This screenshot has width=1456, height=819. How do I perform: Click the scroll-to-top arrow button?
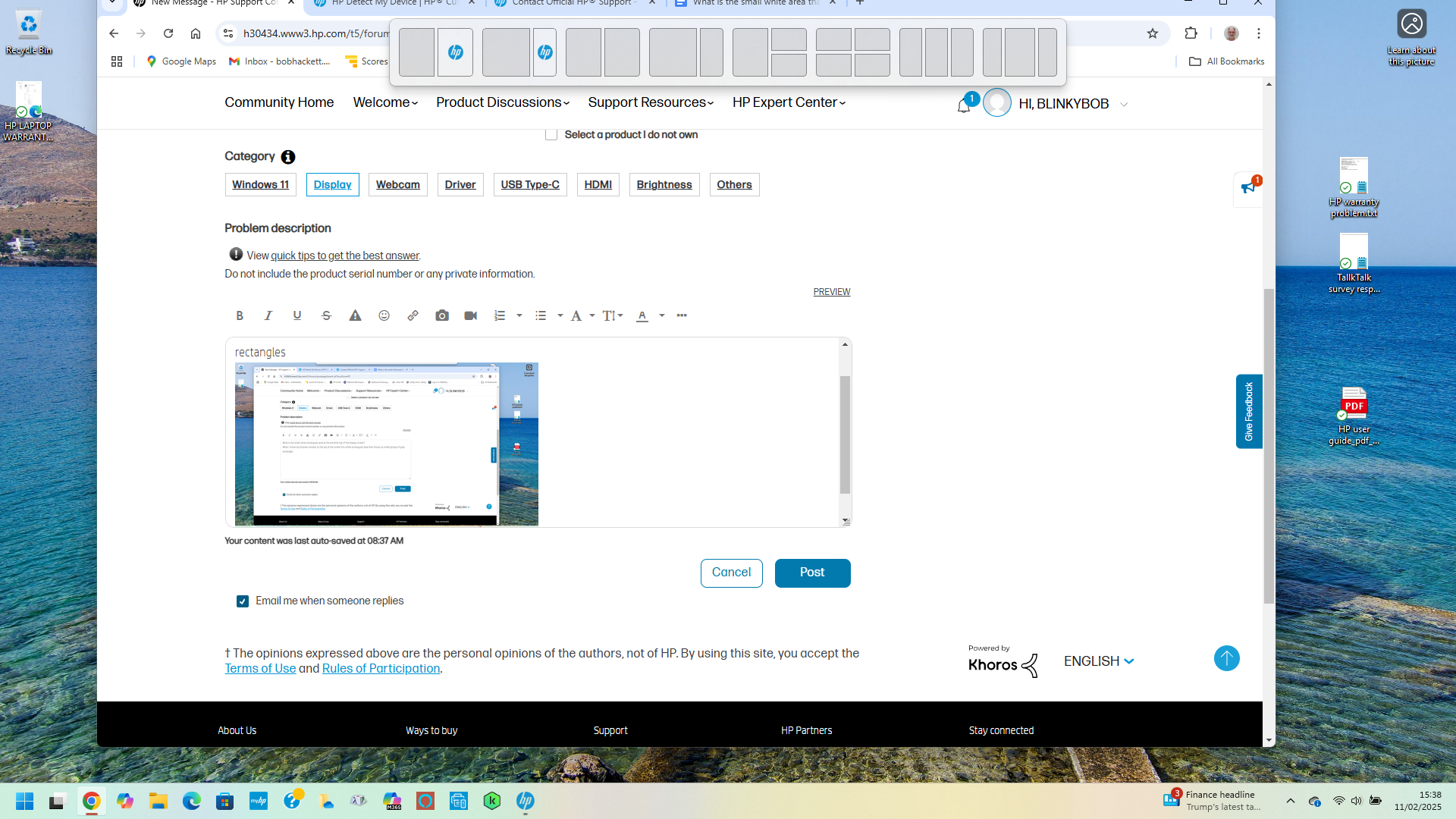tap(1226, 658)
